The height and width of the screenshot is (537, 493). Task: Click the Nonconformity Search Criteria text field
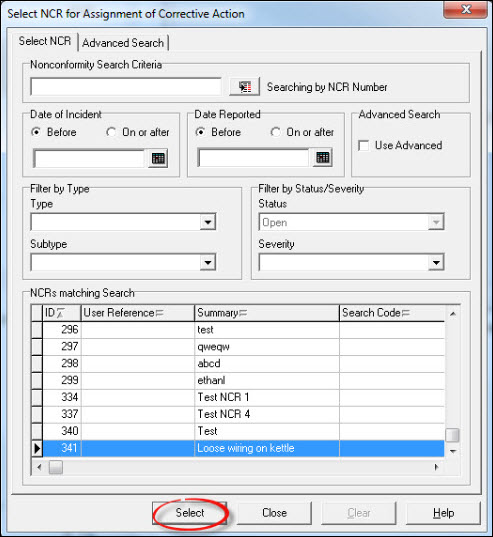tap(126, 87)
